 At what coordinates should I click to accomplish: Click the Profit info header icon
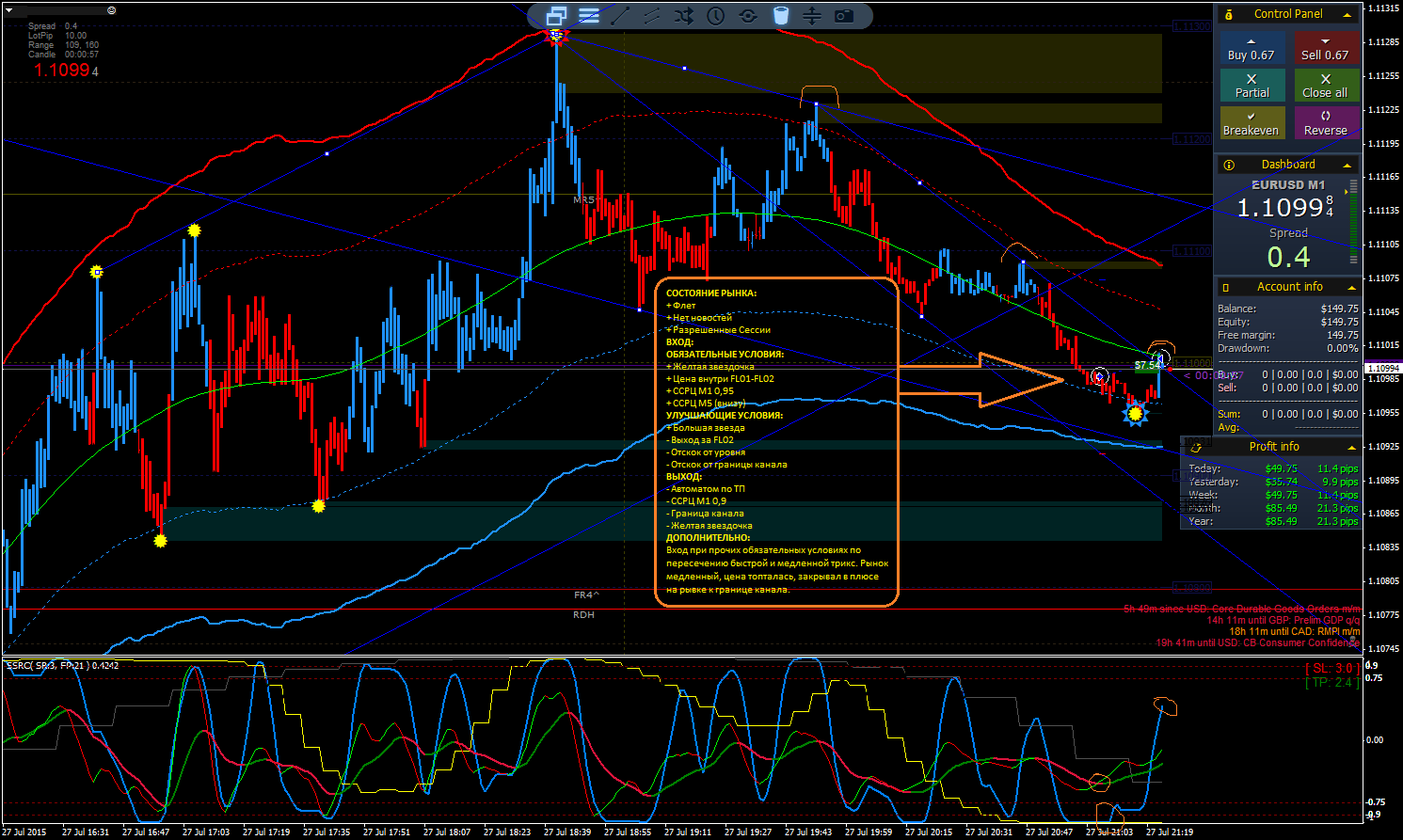coord(1196,447)
